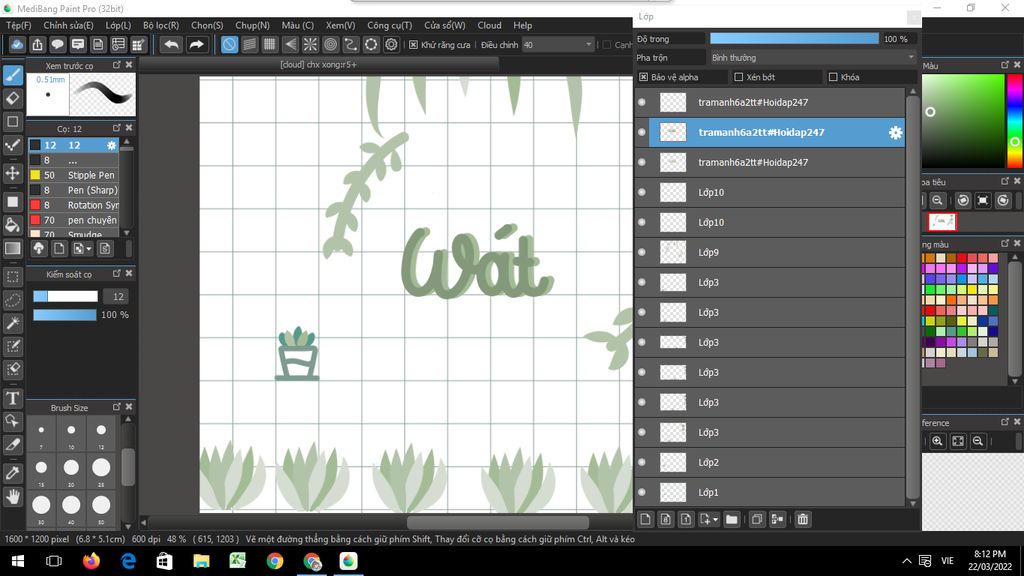The width and height of the screenshot is (1024, 576).
Task: Click the delete layer trash button
Action: (x=803, y=519)
